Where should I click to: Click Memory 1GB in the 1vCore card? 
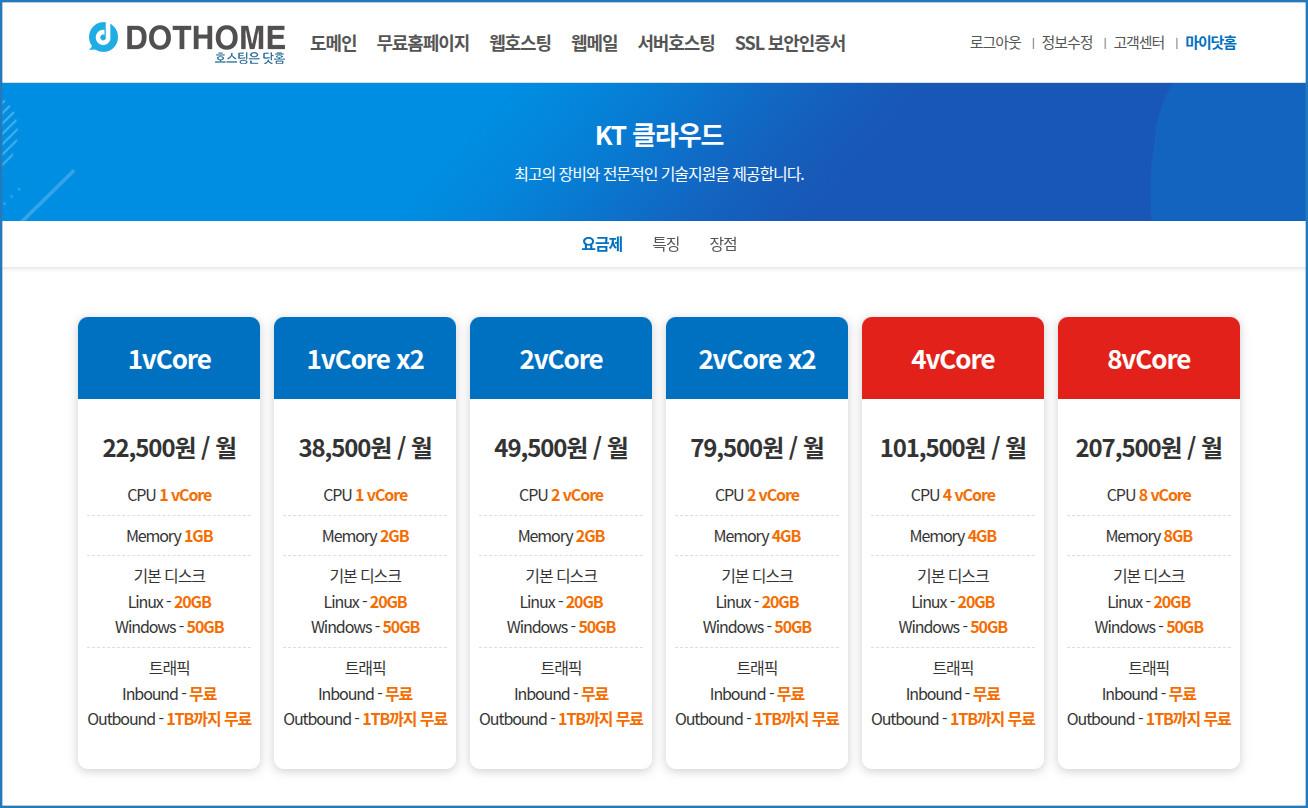coord(169,536)
